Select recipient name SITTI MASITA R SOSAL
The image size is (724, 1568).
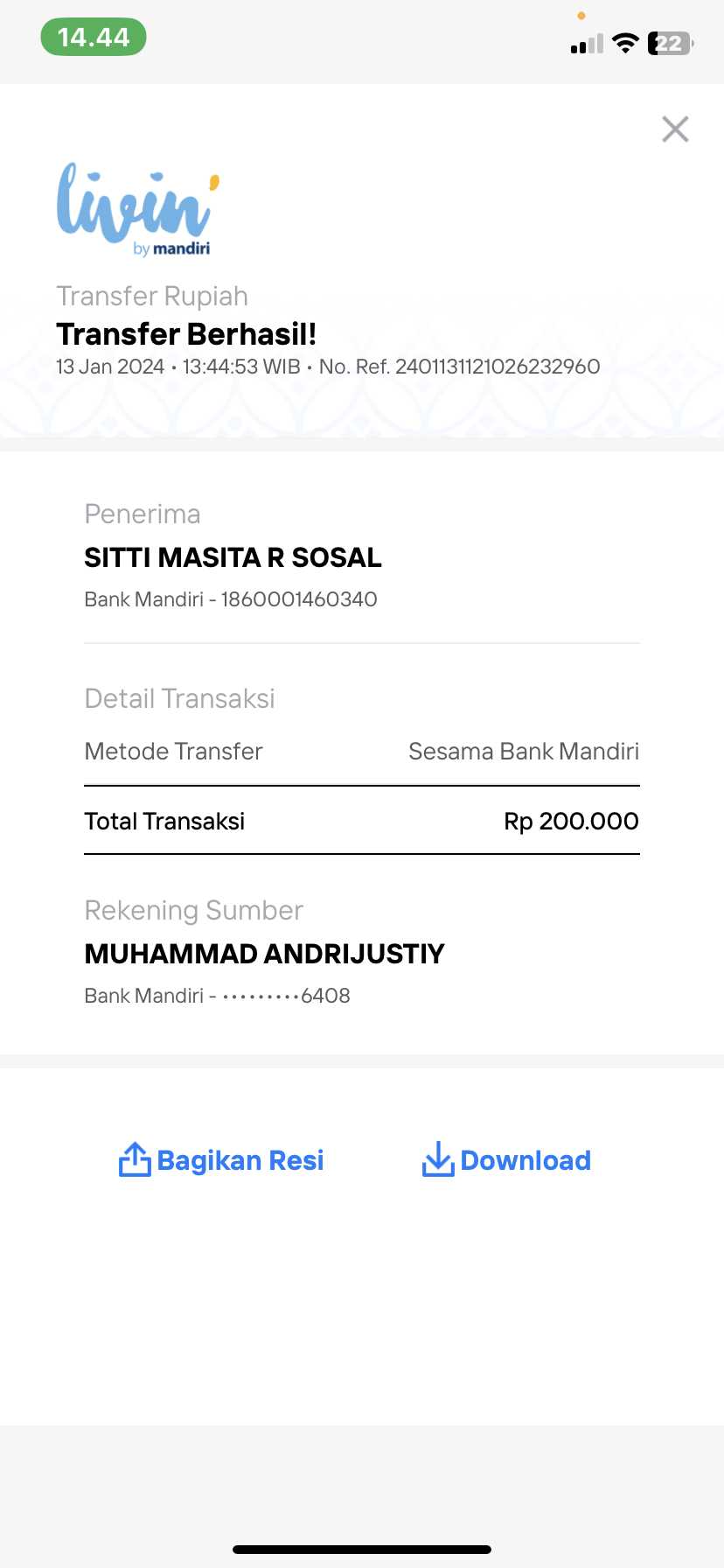point(233,557)
